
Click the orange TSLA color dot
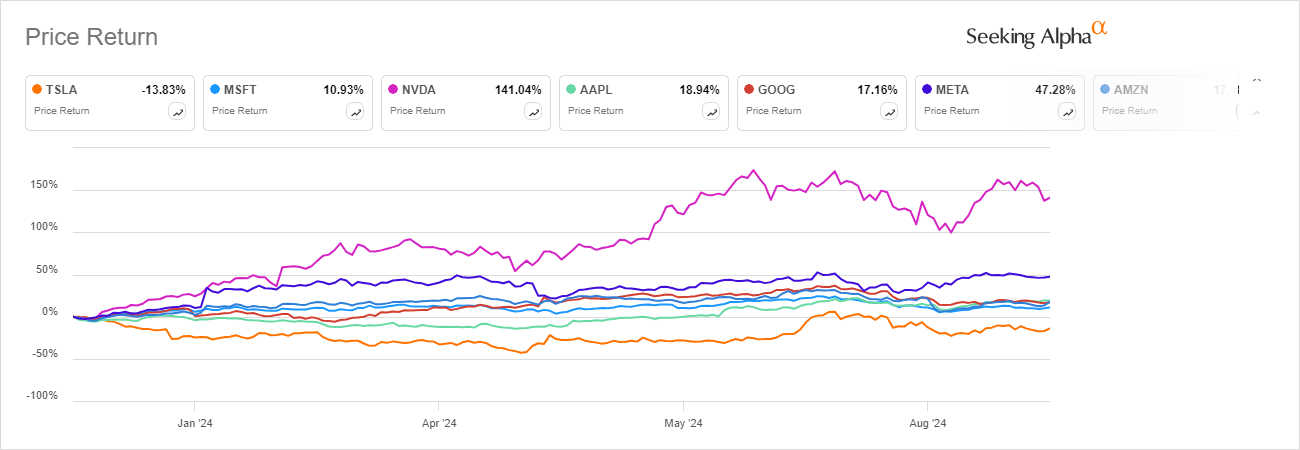38,89
